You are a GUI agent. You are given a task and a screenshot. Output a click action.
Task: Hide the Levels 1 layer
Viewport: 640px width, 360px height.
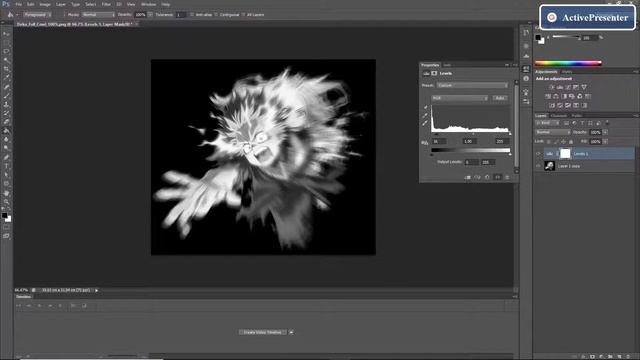[x=538, y=154]
